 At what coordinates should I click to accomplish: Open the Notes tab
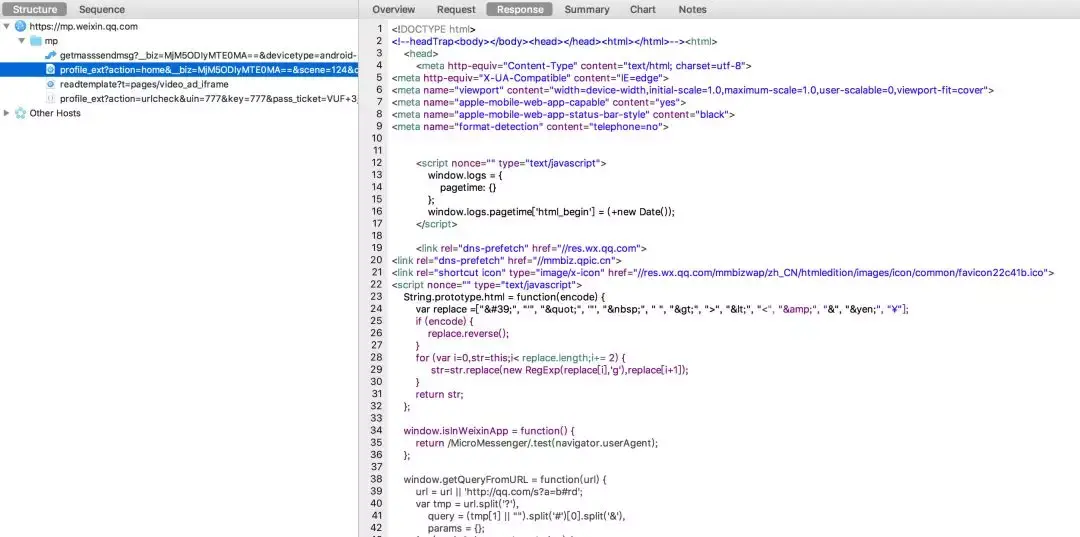pyautogui.click(x=692, y=9)
